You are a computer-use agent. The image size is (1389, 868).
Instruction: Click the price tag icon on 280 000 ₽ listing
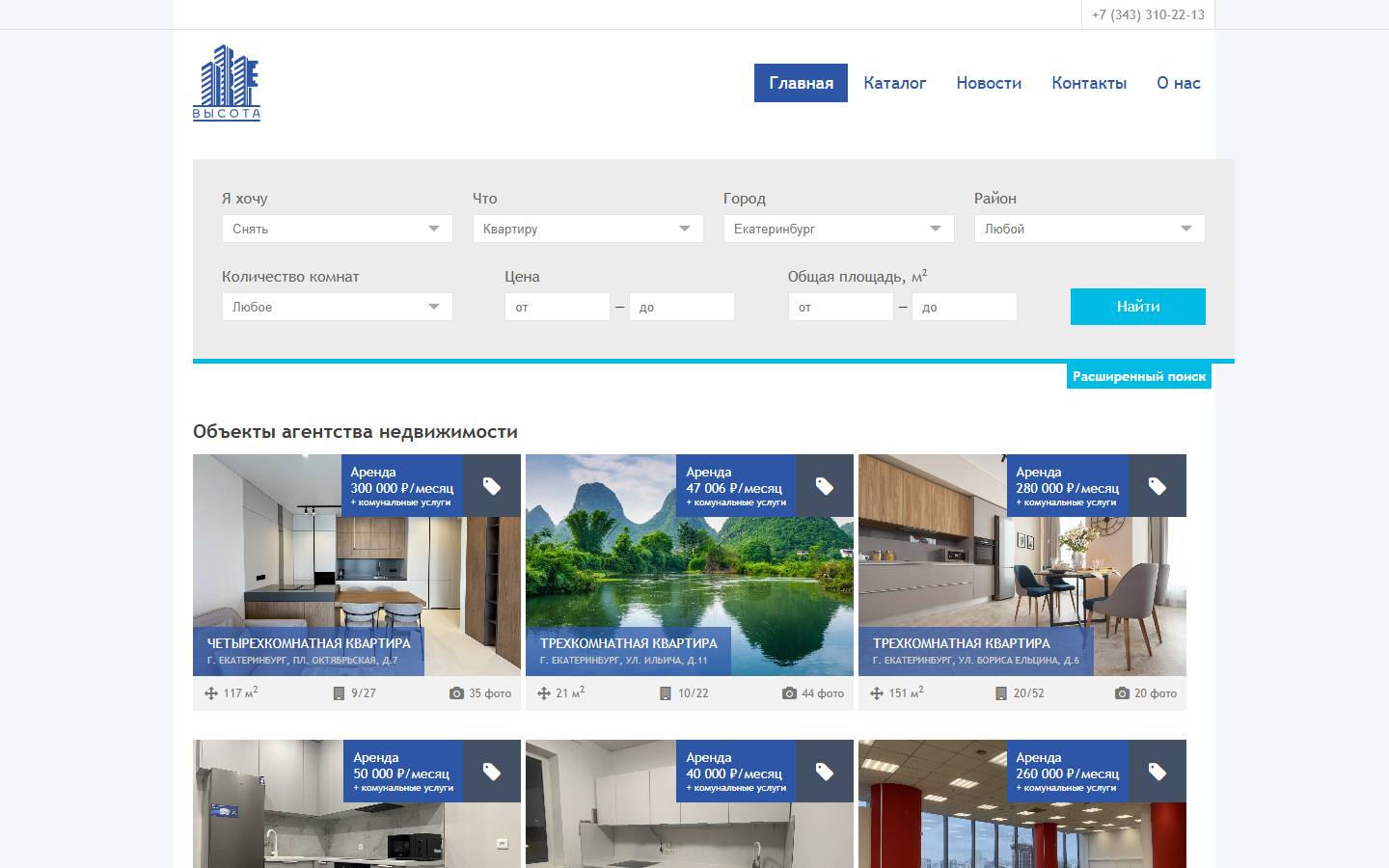click(x=1157, y=486)
